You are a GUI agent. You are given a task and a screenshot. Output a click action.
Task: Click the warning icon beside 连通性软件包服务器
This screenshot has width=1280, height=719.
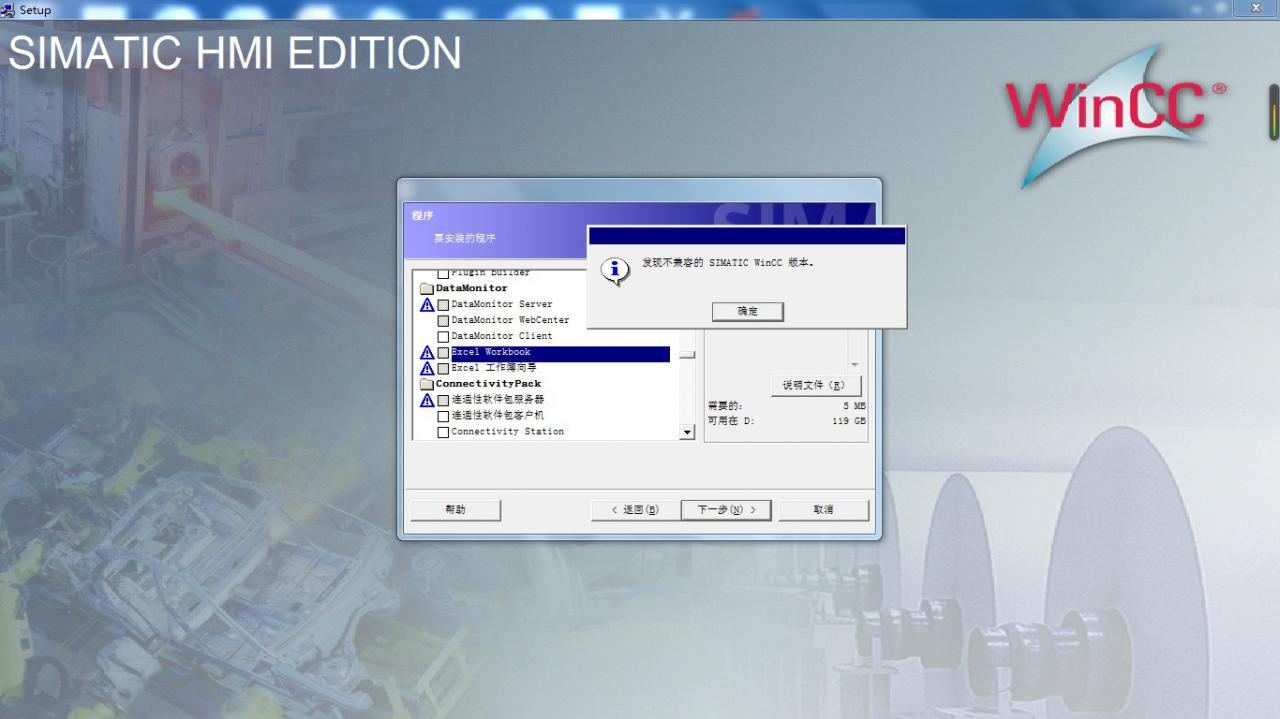427,400
